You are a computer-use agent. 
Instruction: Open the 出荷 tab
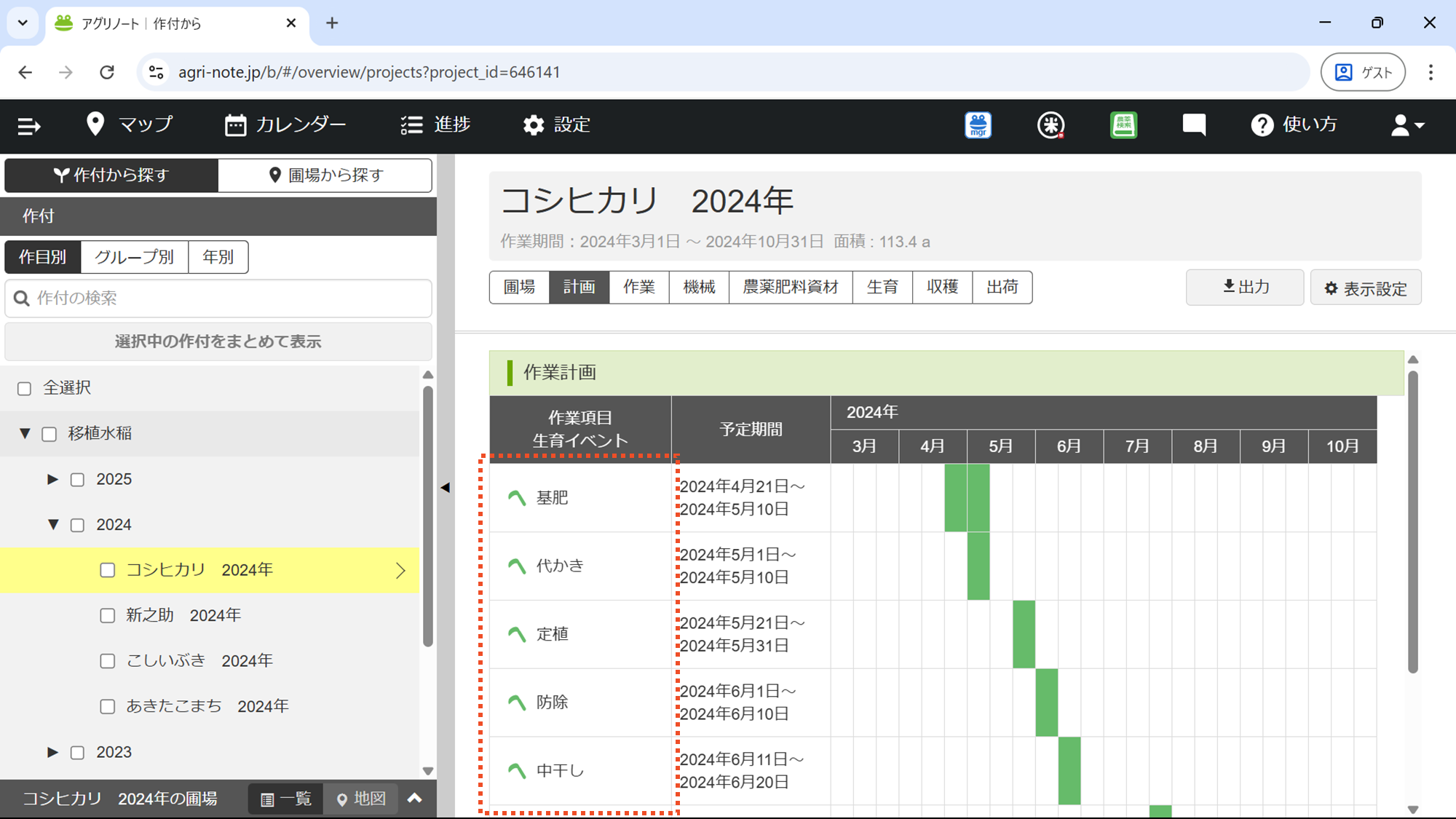[1002, 287]
